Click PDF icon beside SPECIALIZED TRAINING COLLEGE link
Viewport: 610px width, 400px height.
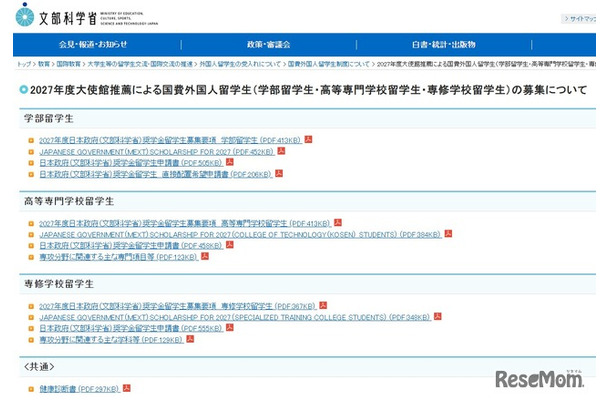(438, 316)
